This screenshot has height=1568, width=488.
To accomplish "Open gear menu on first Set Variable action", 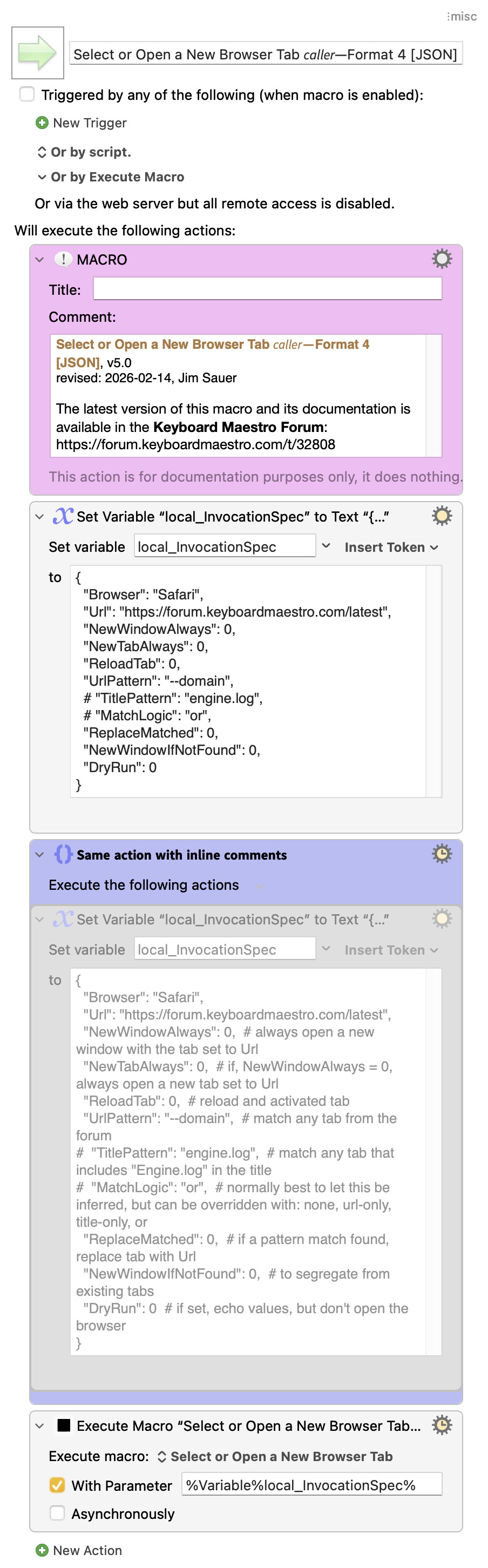I will 441,516.
